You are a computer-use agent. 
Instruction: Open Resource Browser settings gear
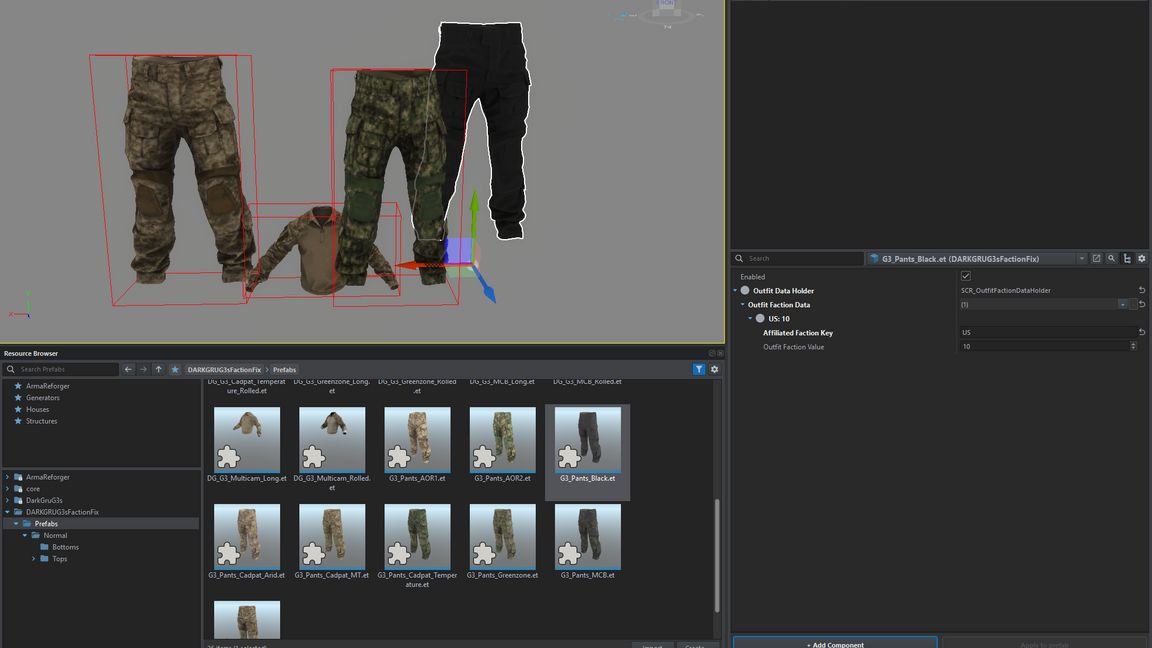[x=714, y=369]
